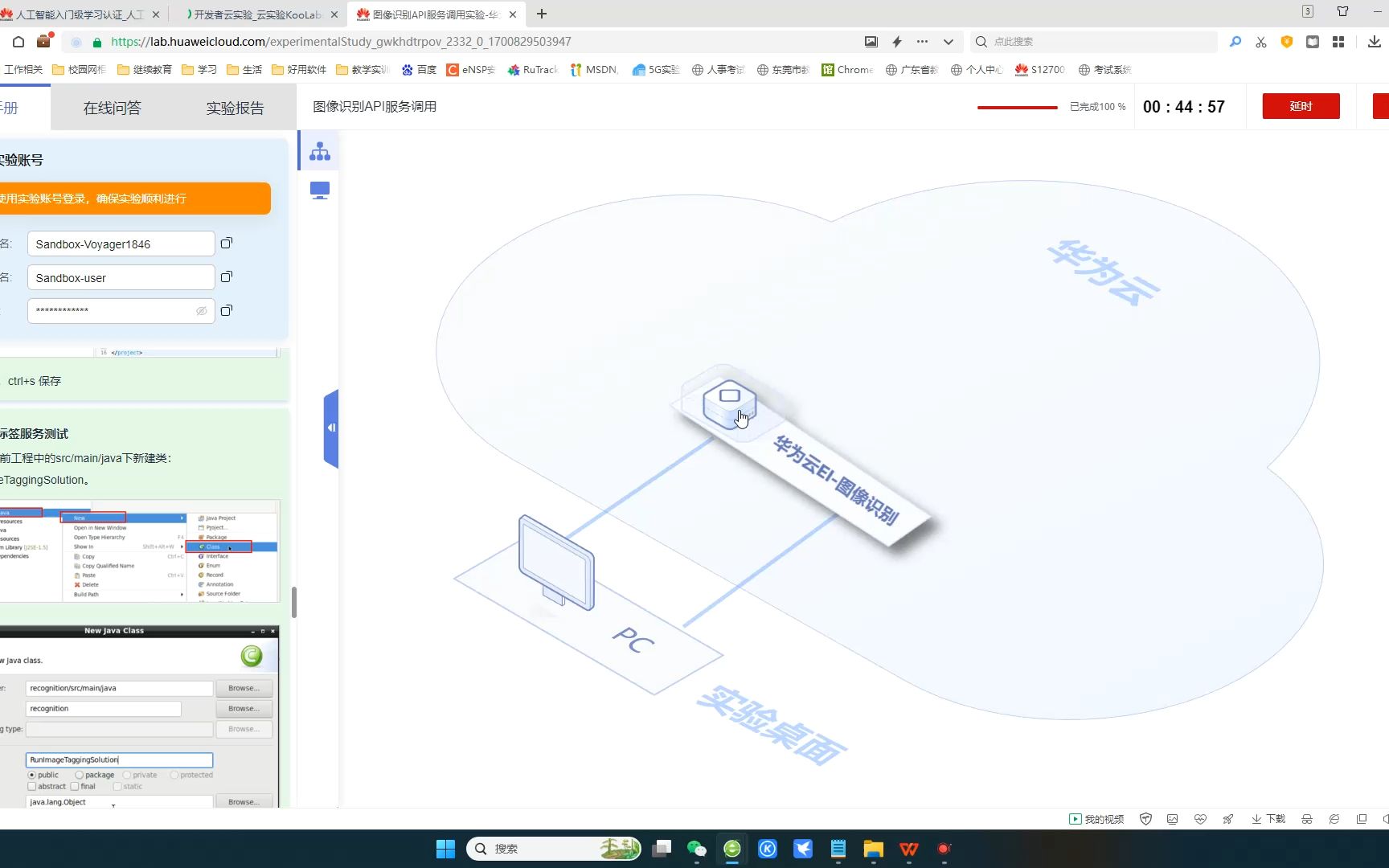Switch browser engine IE icon
Viewport: 1389px width, 868px height.
[1334, 819]
